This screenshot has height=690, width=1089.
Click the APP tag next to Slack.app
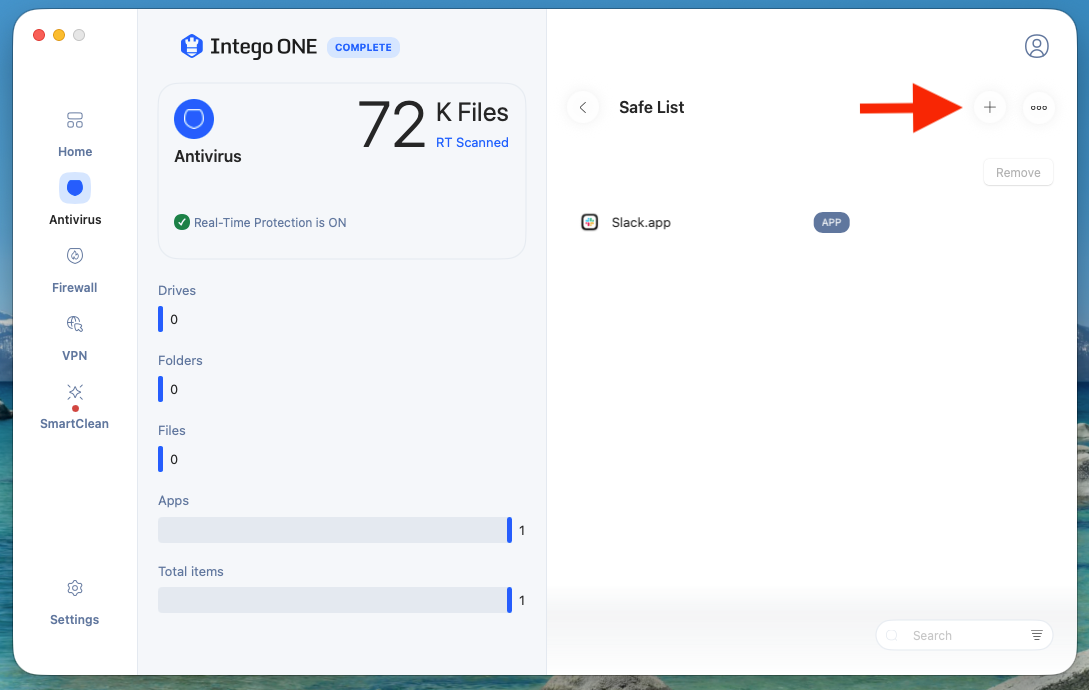tap(831, 222)
